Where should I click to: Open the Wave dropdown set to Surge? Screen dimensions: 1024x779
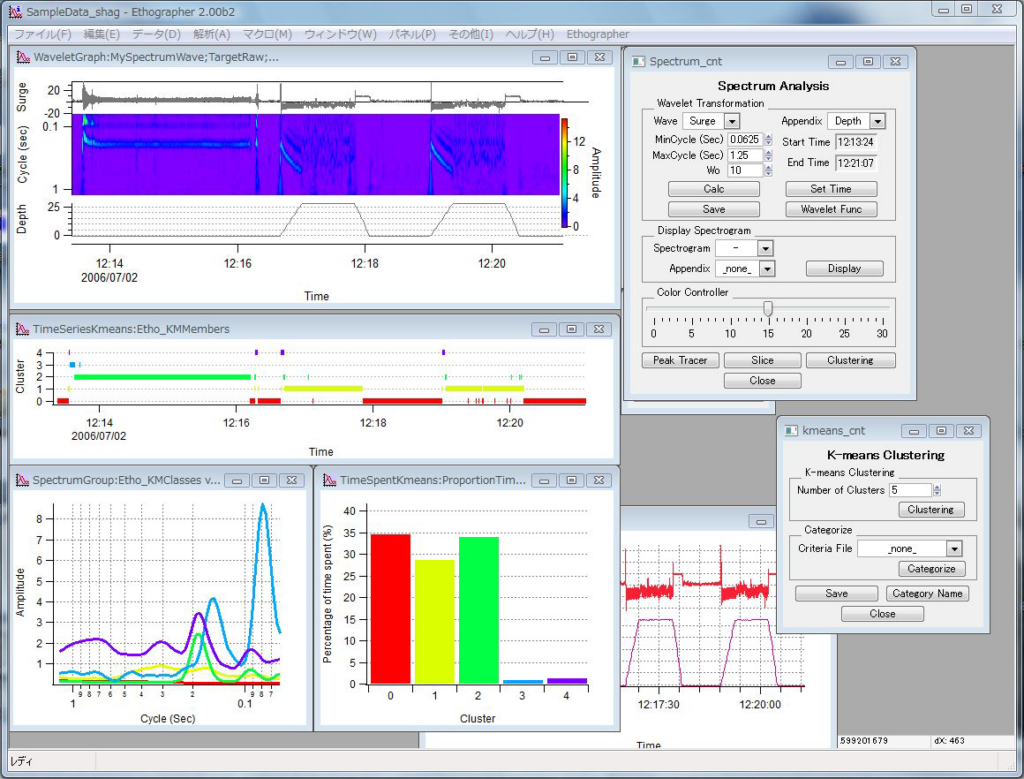tap(732, 121)
